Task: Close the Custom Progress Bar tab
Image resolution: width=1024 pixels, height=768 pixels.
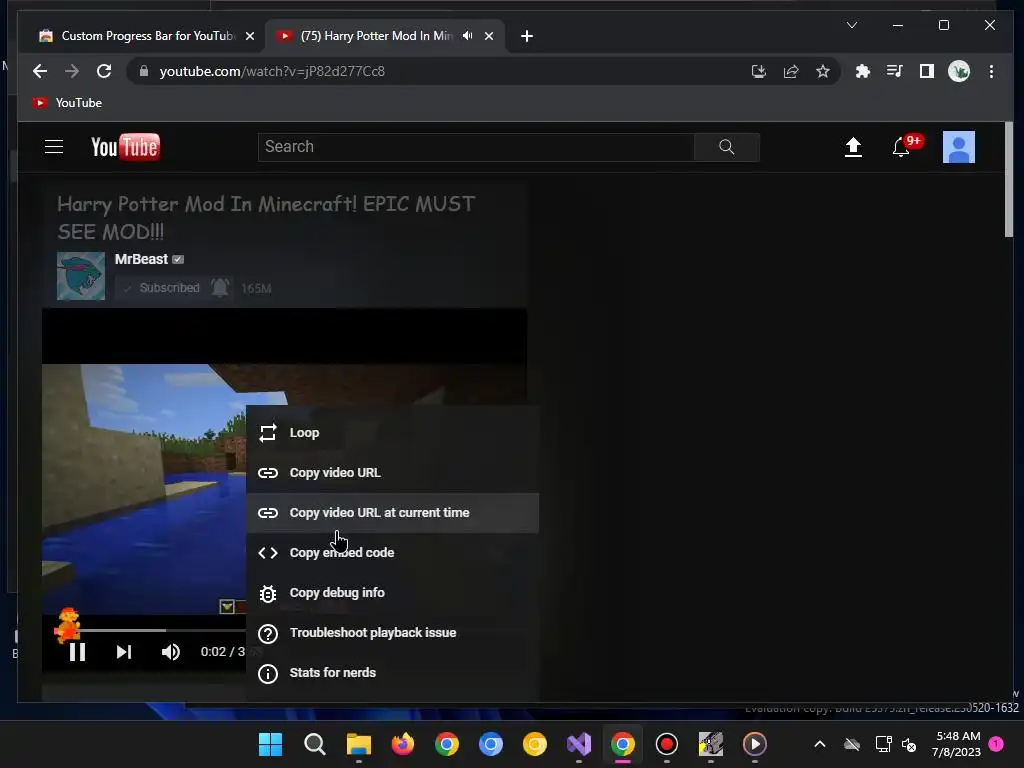Action: tap(249, 37)
